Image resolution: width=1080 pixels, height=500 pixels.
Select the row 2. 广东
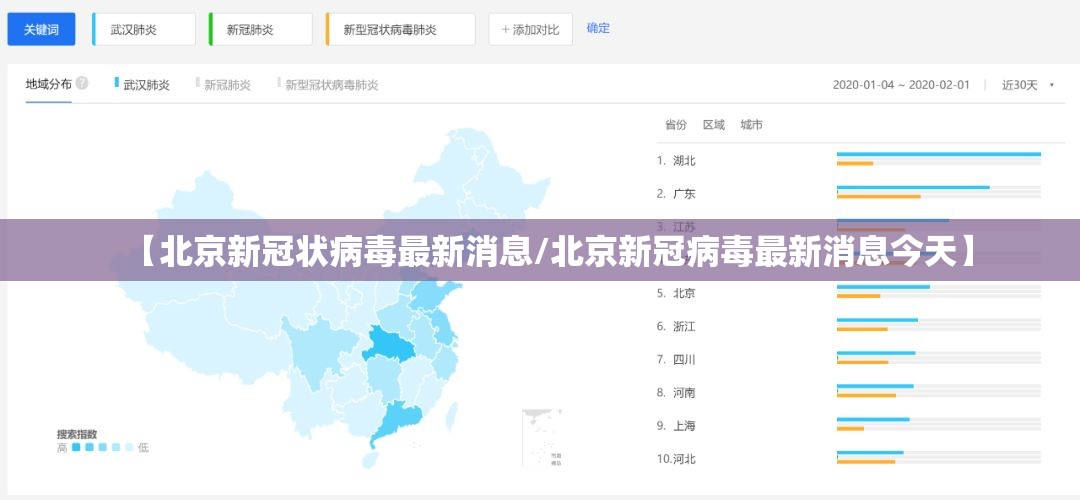[x=849, y=194]
